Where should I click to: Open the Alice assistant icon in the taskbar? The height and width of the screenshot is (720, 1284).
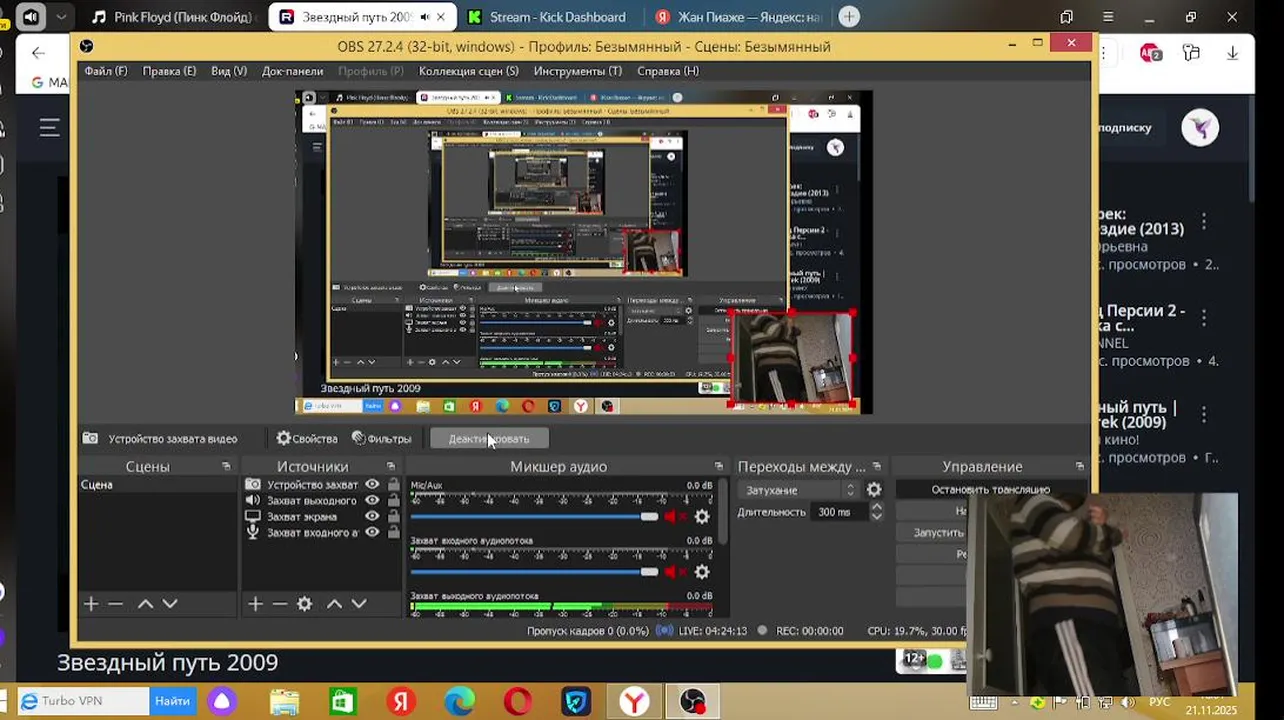tap(222, 702)
